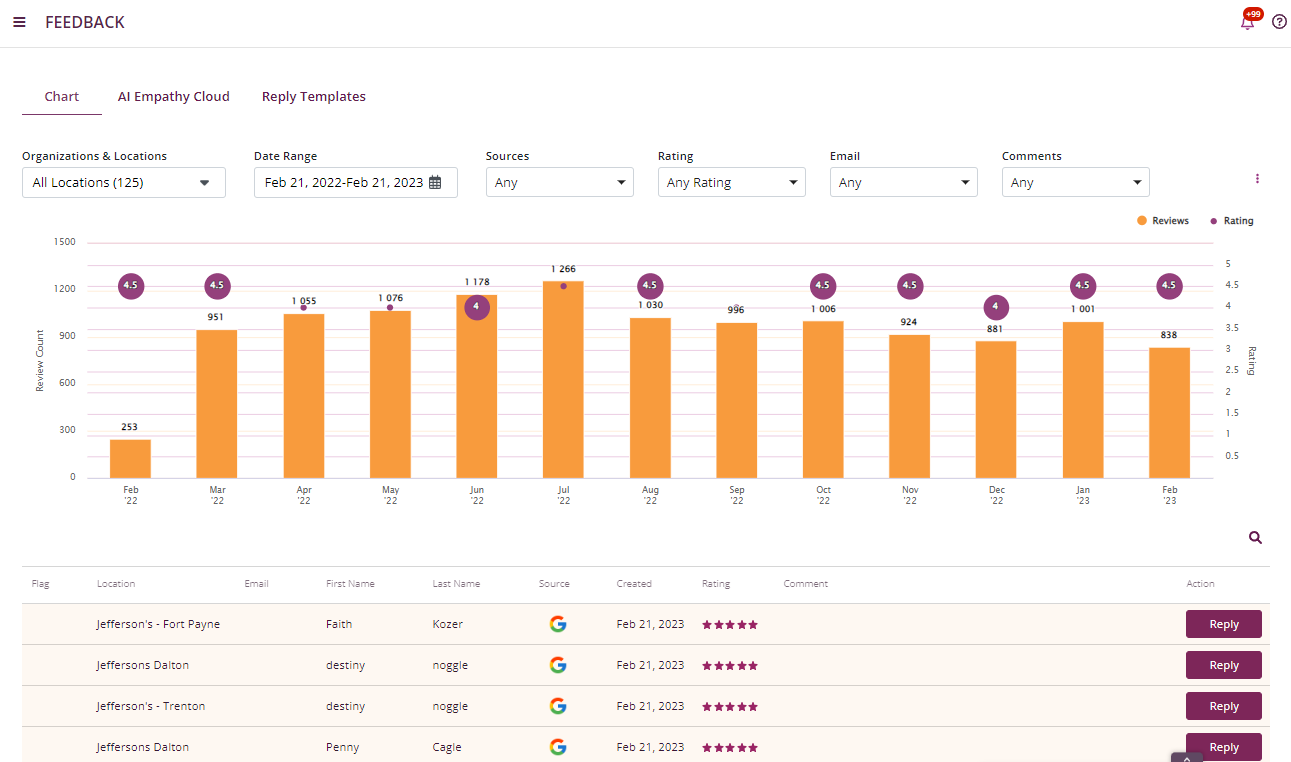Click the help question mark icon

tap(1279, 22)
